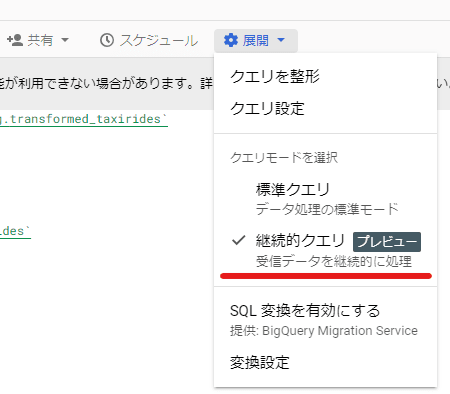
Task: Click the transformed_taxirides table link in editor
Action: (83, 119)
